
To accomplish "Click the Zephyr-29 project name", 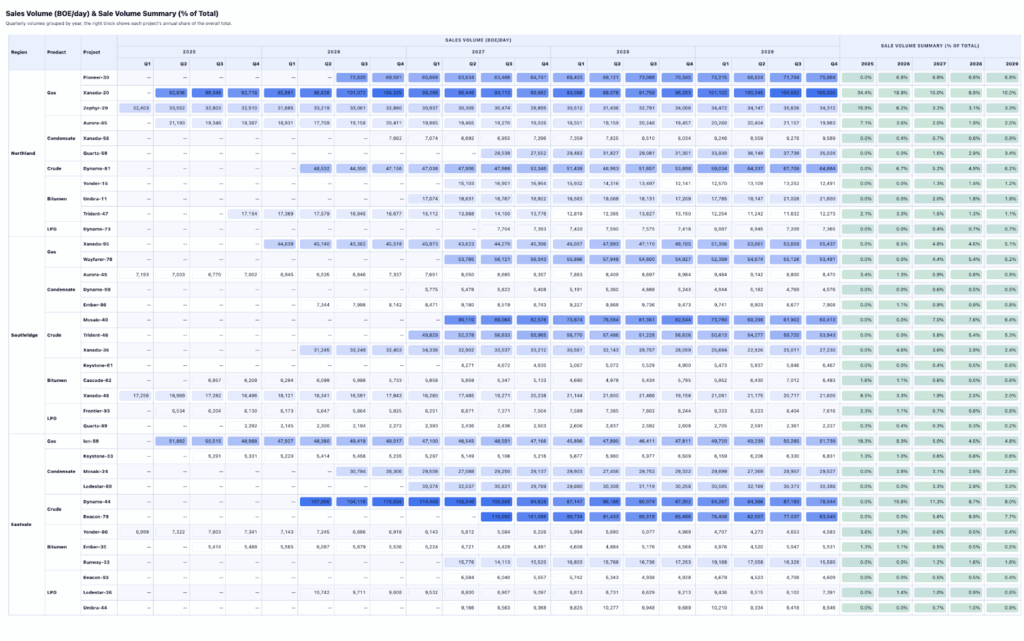I will point(96,106).
